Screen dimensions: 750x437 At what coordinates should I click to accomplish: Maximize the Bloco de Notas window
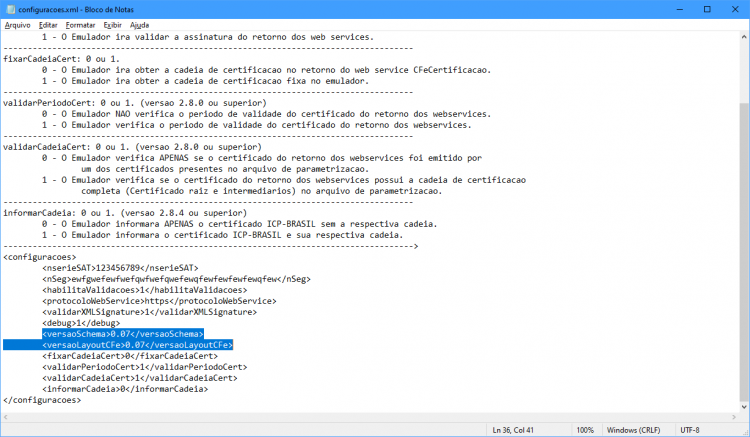707,10
